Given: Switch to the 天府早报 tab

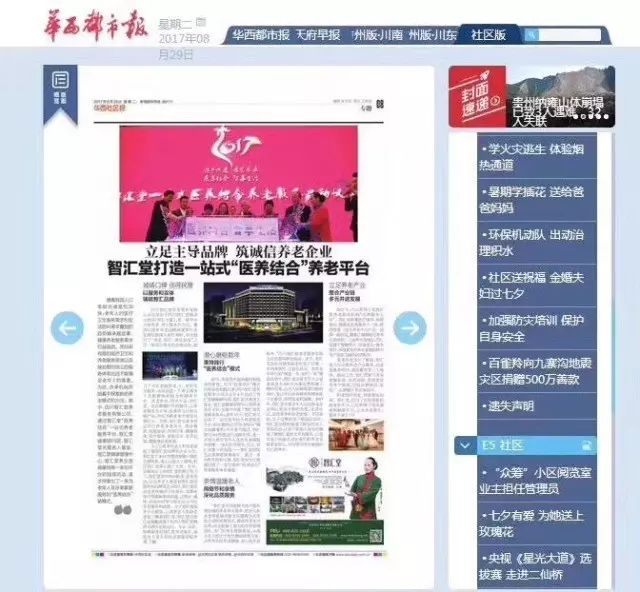Looking at the screenshot, I should point(318,35).
